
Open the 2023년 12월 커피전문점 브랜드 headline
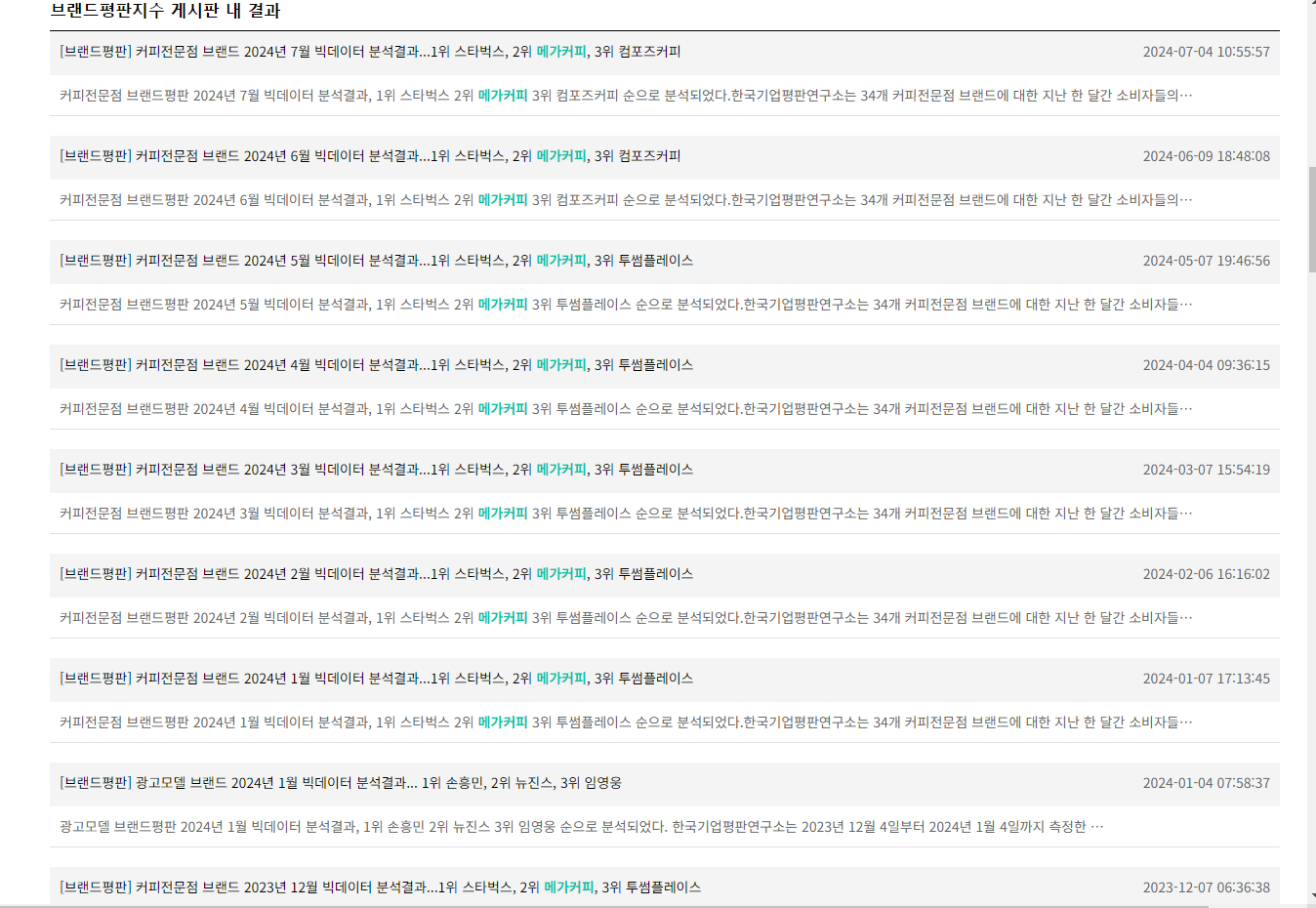point(380,887)
